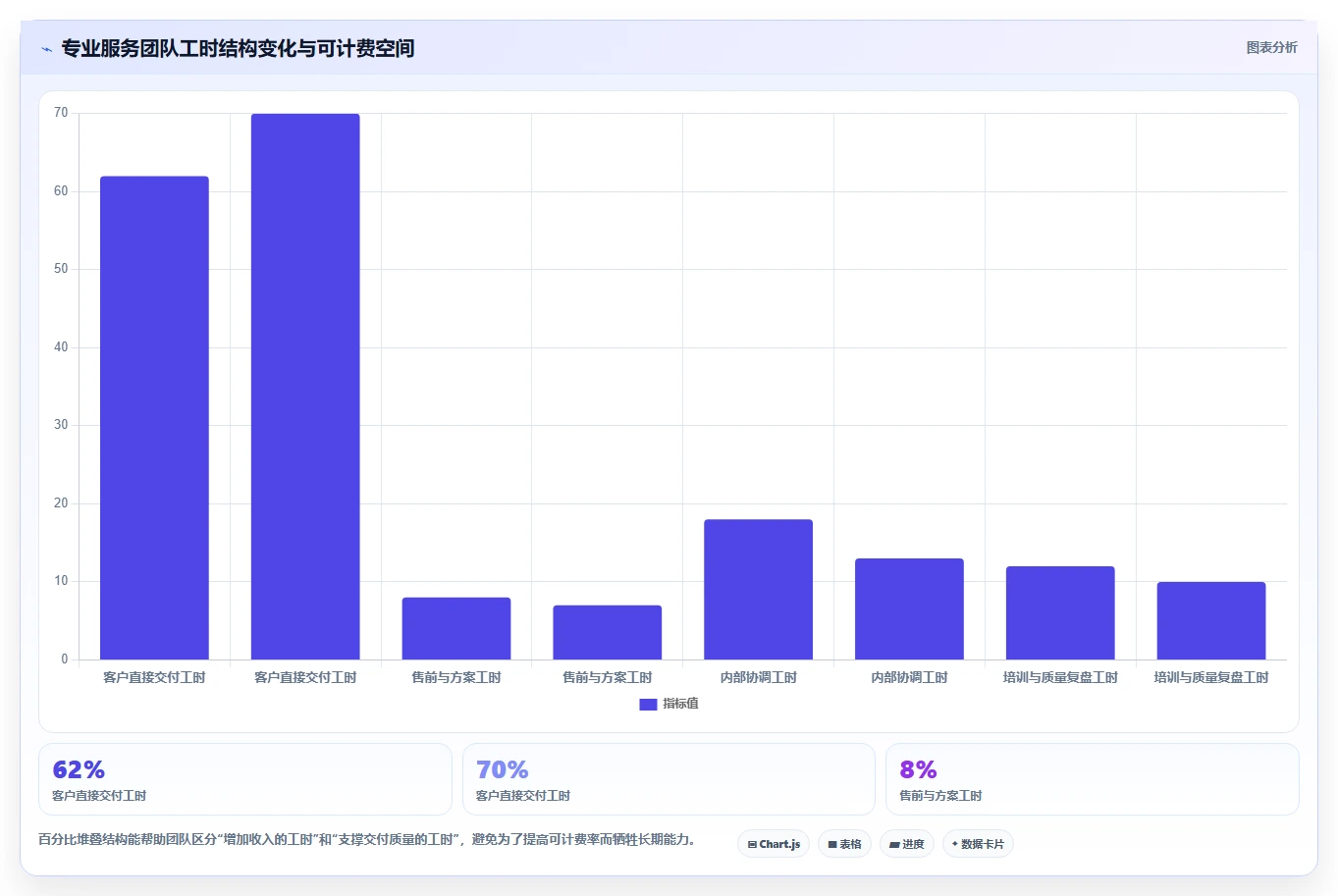This screenshot has width=1338, height=896.
Task: Click the 指标值 legend label
Action: pos(680,704)
